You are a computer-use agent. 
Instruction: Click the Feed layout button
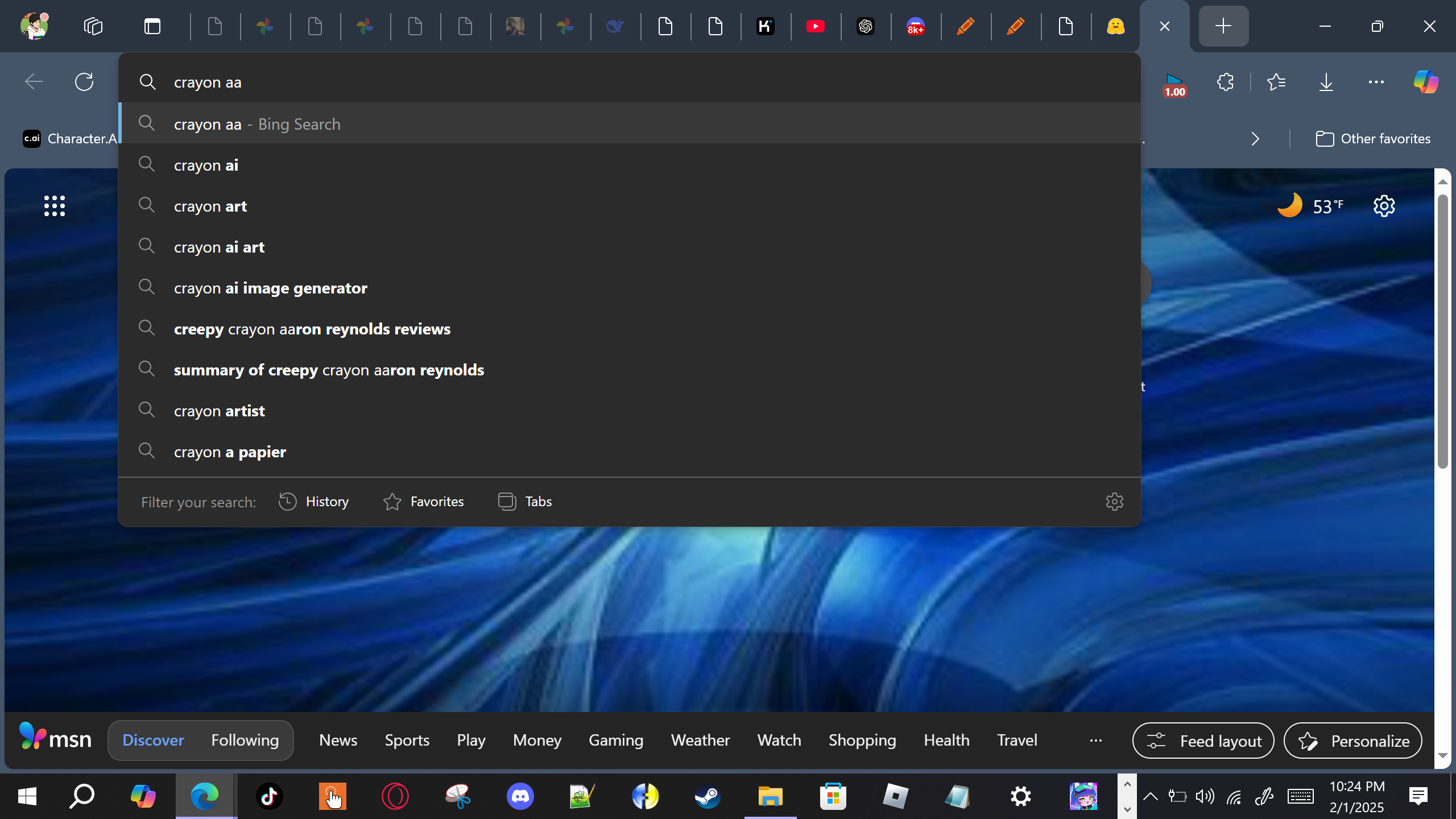click(x=1203, y=741)
